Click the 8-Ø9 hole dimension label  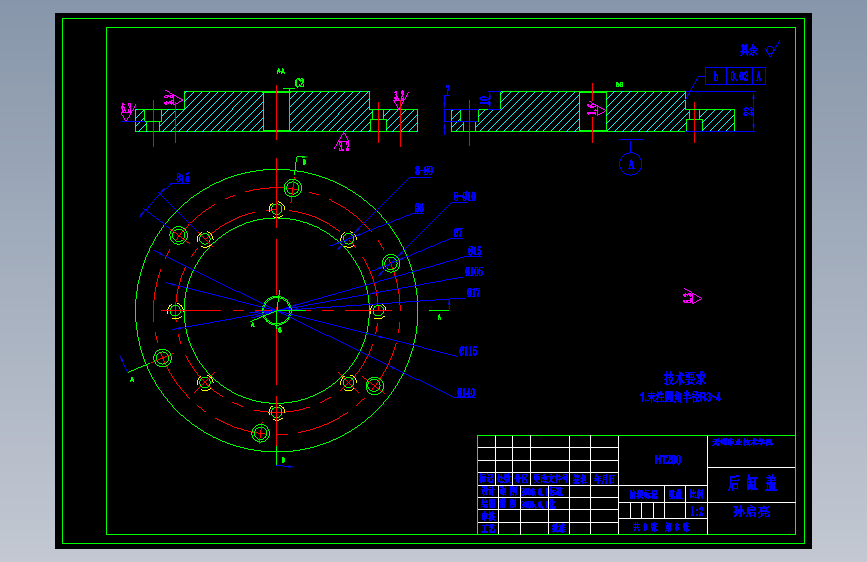coord(424,171)
